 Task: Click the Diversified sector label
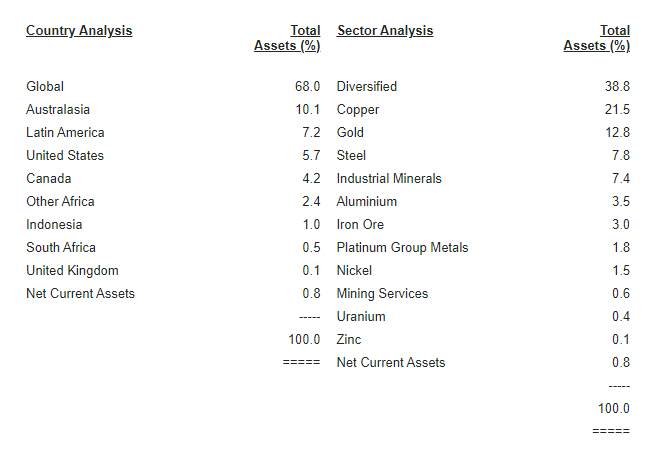(x=367, y=87)
